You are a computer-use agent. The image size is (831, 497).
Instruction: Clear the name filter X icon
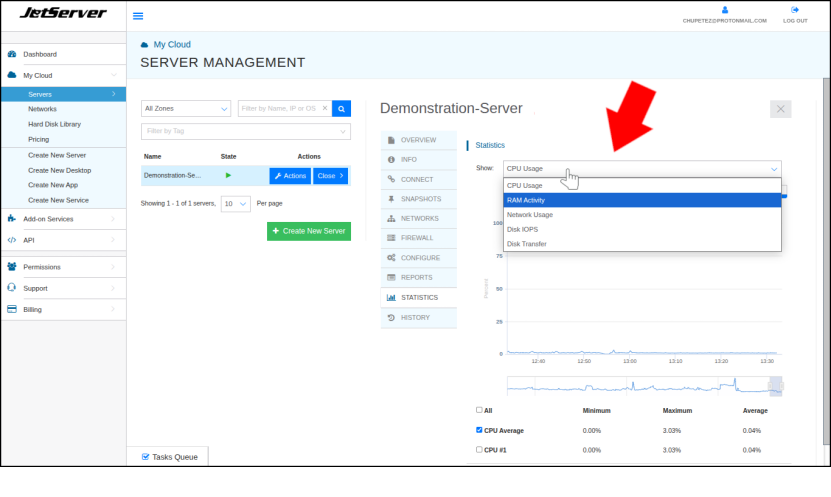click(x=324, y=108)
